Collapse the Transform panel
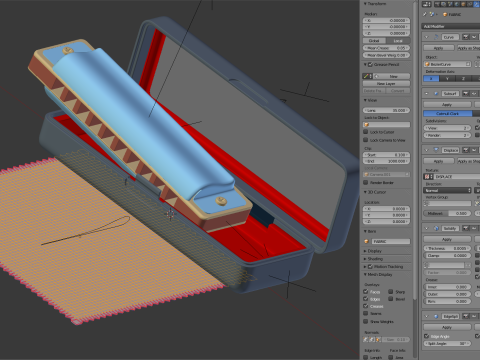480x360 pixels. (365, 4)
